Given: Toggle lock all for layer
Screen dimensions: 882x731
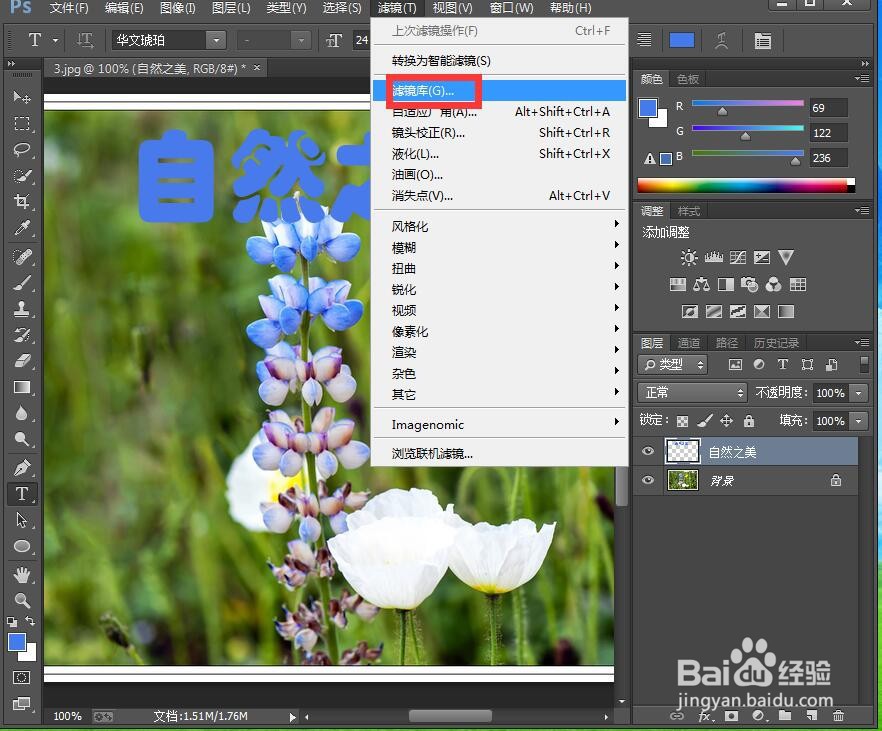Looking at the screenshot, I should 749,421.
